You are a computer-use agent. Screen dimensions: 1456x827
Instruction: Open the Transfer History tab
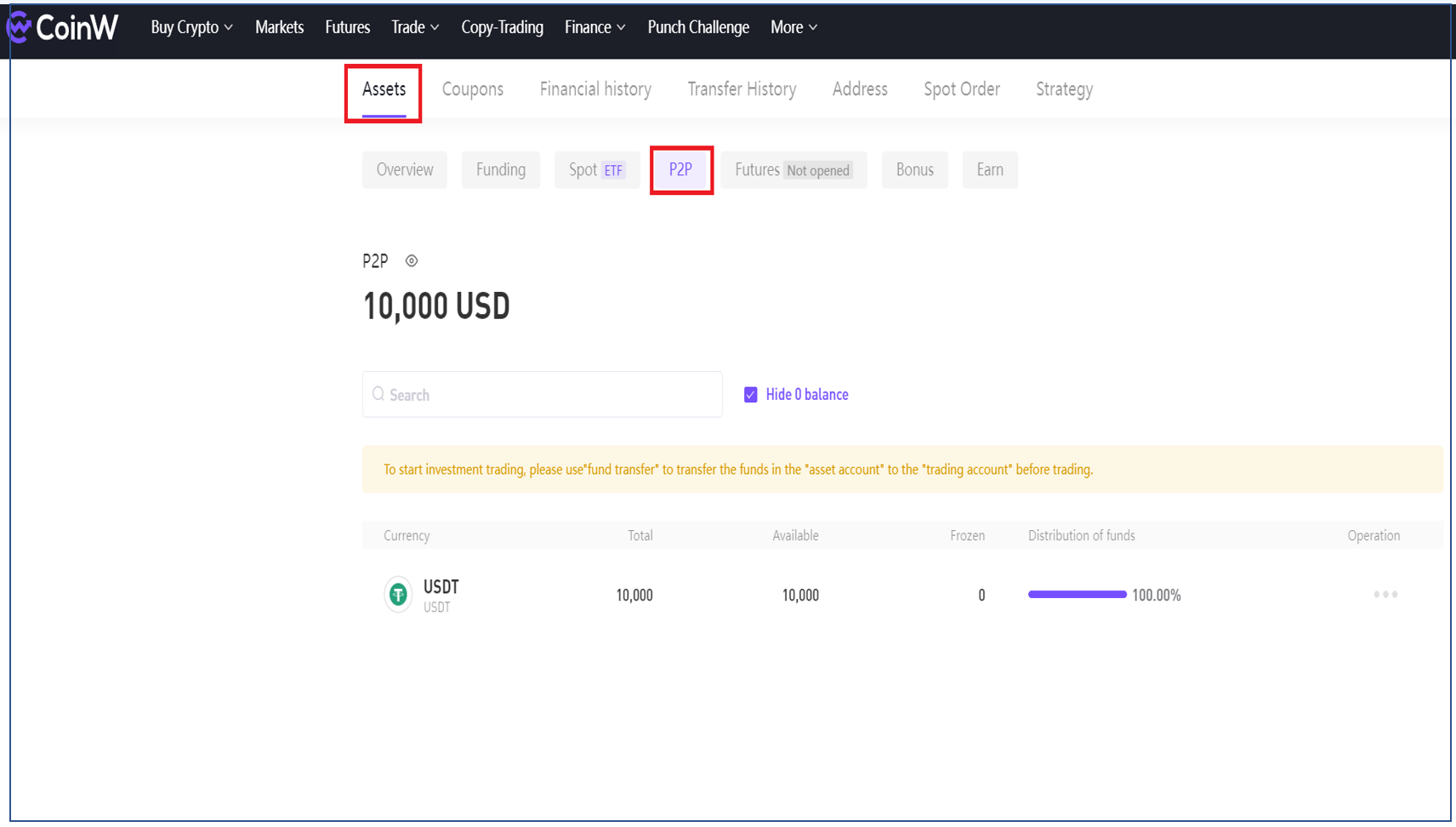[742, 89]
